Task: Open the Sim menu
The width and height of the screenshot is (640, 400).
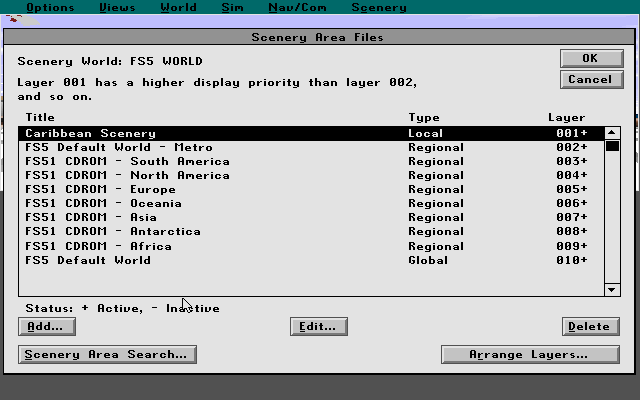Action: pyautogui.click(x=232, y=8)
